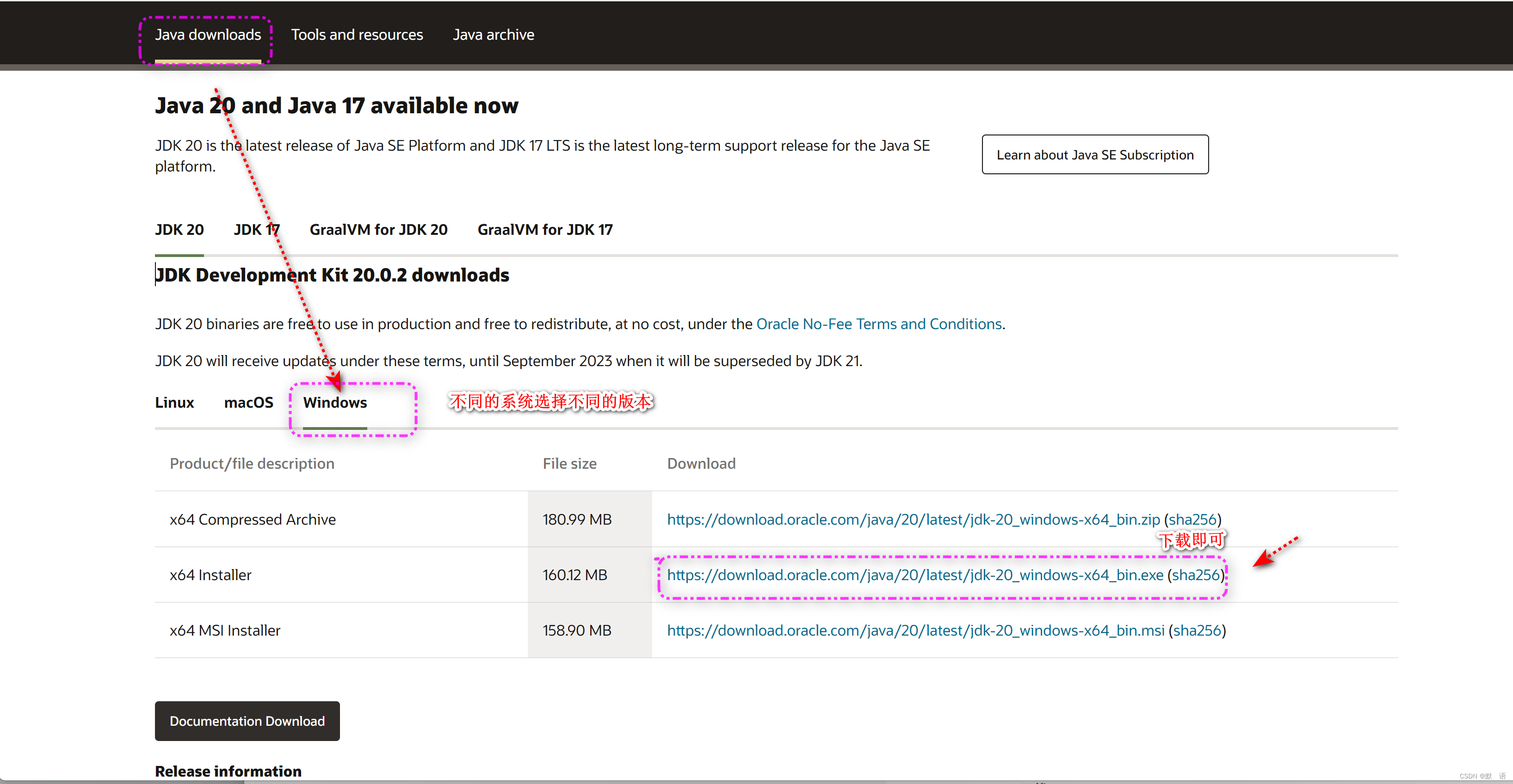Select GraalVM for JDK 17 tab
The height and width of the screenshot is (784, 1513).
544,229
